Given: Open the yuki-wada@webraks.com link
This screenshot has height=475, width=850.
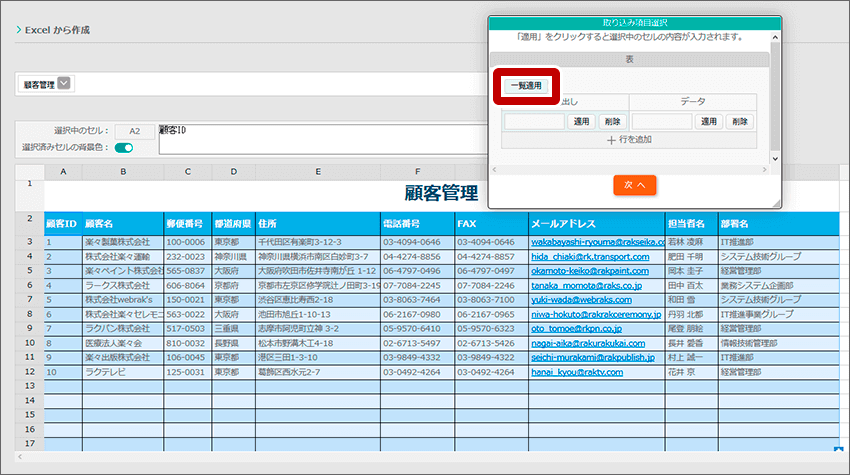Looking at the screenshot, I should tap(581, 299).
